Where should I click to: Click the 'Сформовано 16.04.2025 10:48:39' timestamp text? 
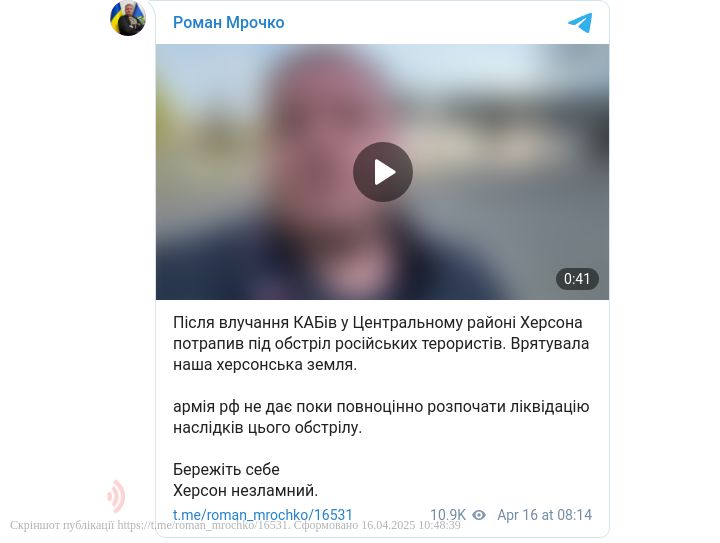coord(377,525)
